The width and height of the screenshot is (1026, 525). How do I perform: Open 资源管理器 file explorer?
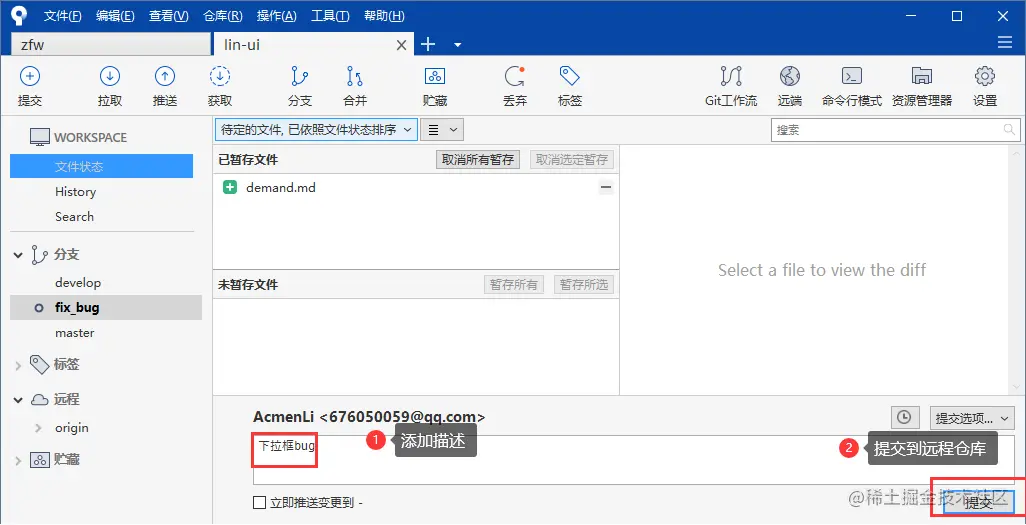pyautogui.click(x=922, y=86)
